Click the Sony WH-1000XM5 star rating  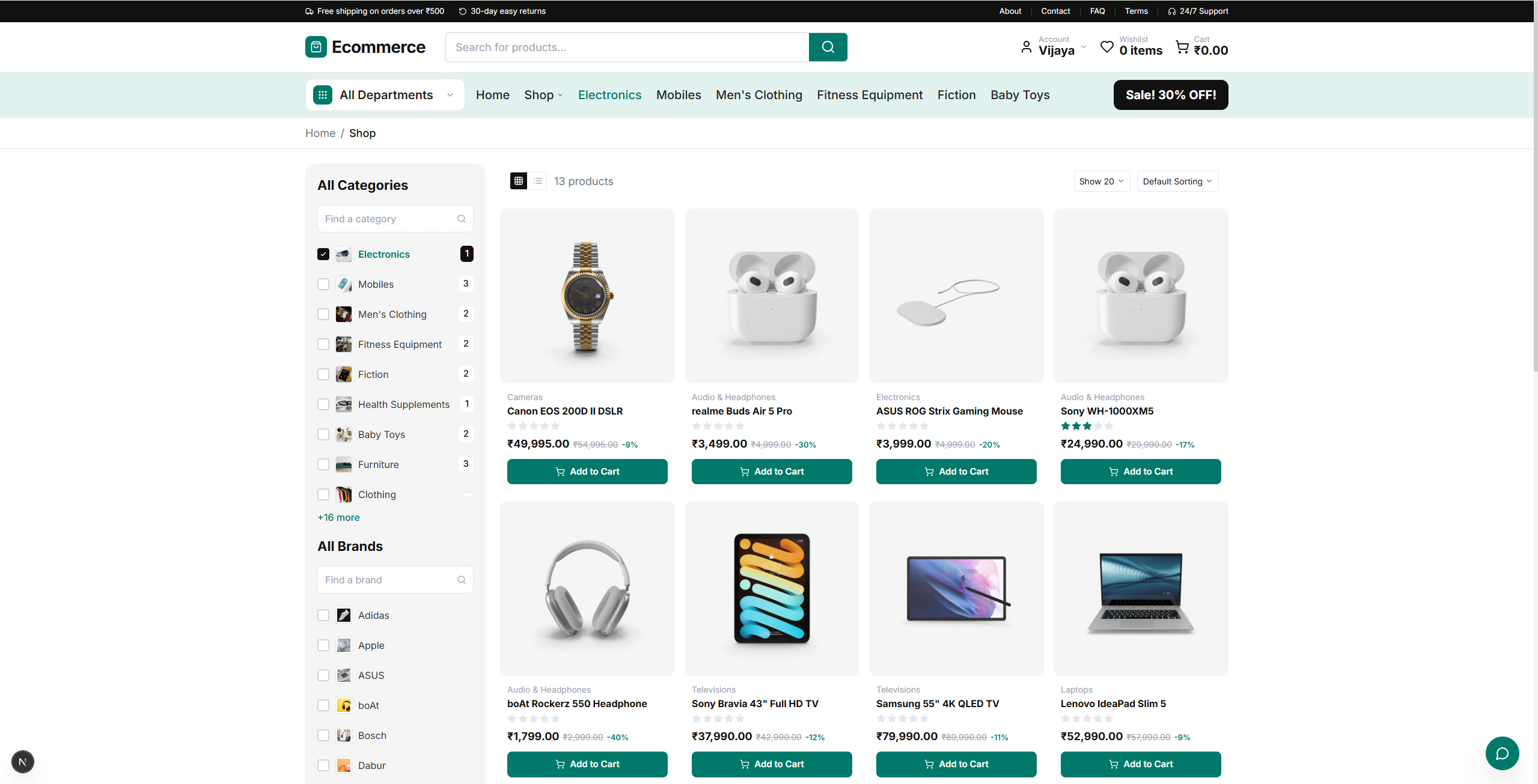[1087, 426]
